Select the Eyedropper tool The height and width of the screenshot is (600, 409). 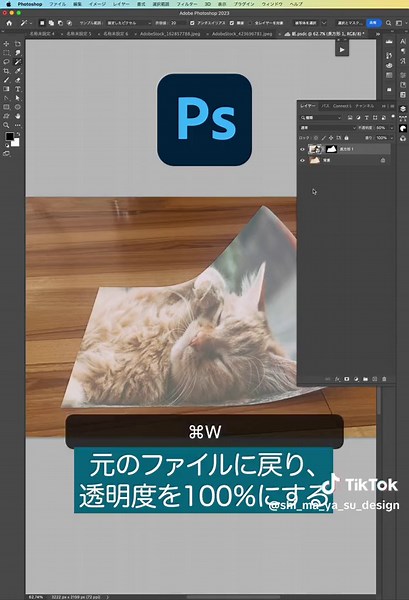[x=18, y=71]
